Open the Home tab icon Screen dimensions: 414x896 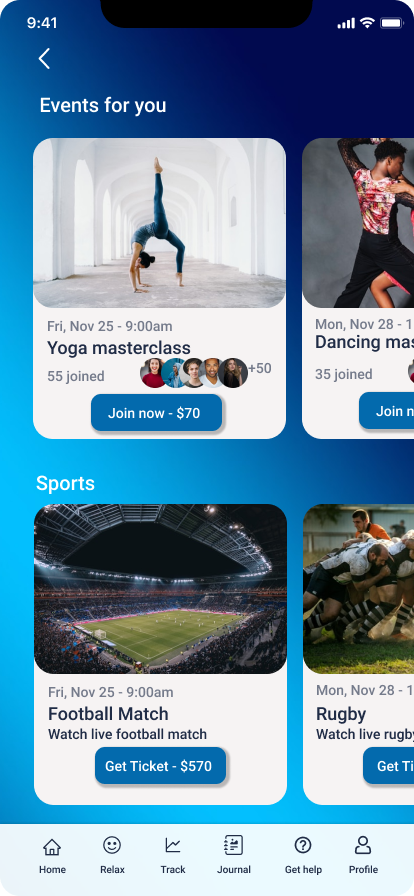click(52, 846)
